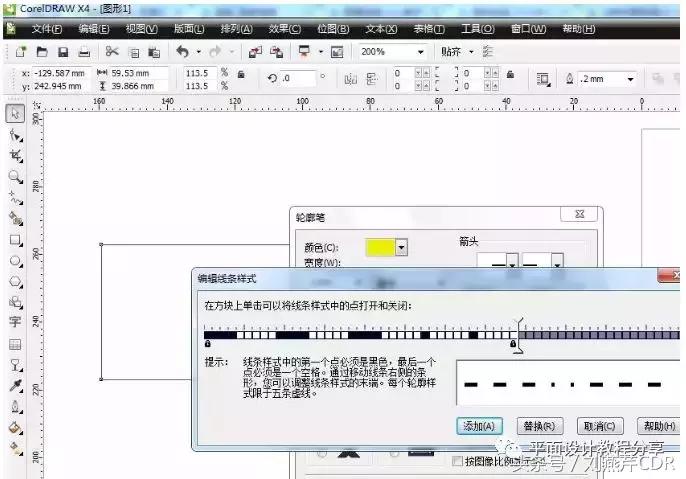Toggle the scale ratio lock icon
The width and height of the screenshot is (686, 479).
click(241, 74)
